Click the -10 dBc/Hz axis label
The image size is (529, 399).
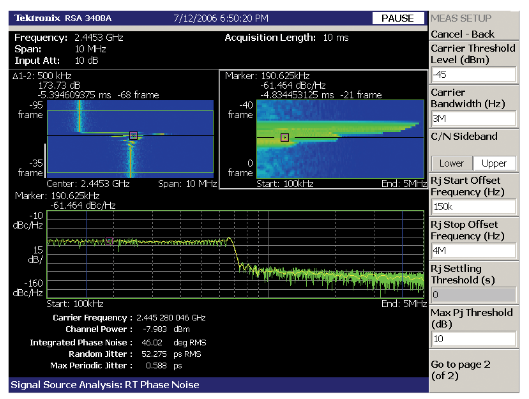point(28,221)
